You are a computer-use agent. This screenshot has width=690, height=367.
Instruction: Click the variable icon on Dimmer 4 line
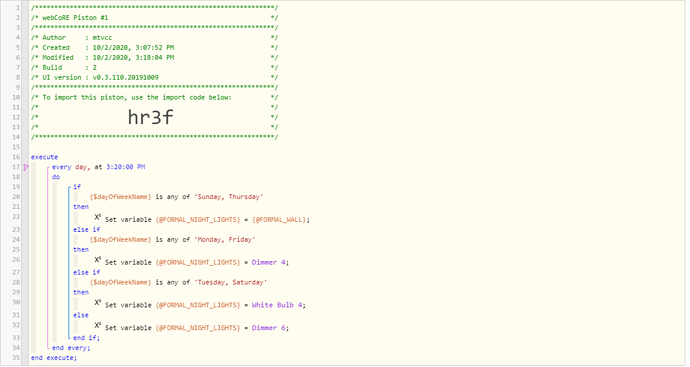click(x=98, y=260)
